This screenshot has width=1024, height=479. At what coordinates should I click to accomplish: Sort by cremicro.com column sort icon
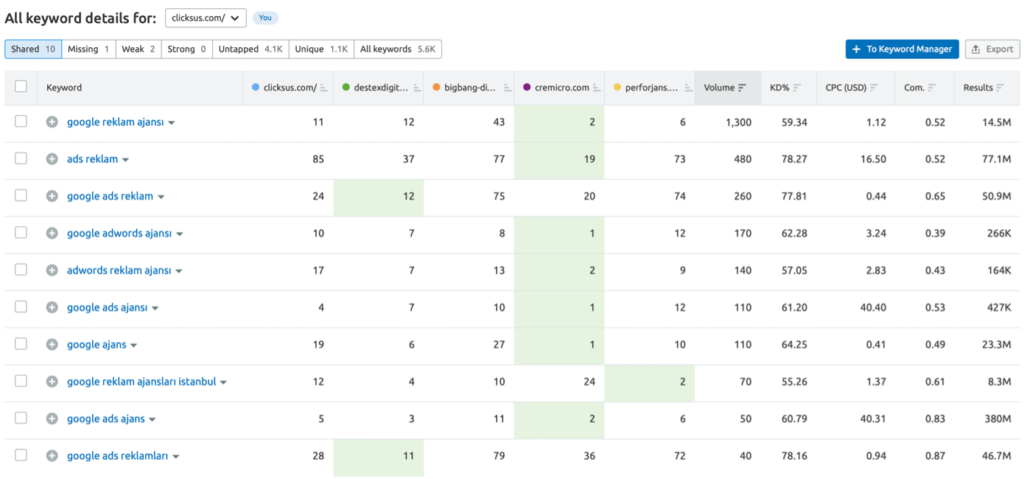pyautogui.click(x=597, y=88)
